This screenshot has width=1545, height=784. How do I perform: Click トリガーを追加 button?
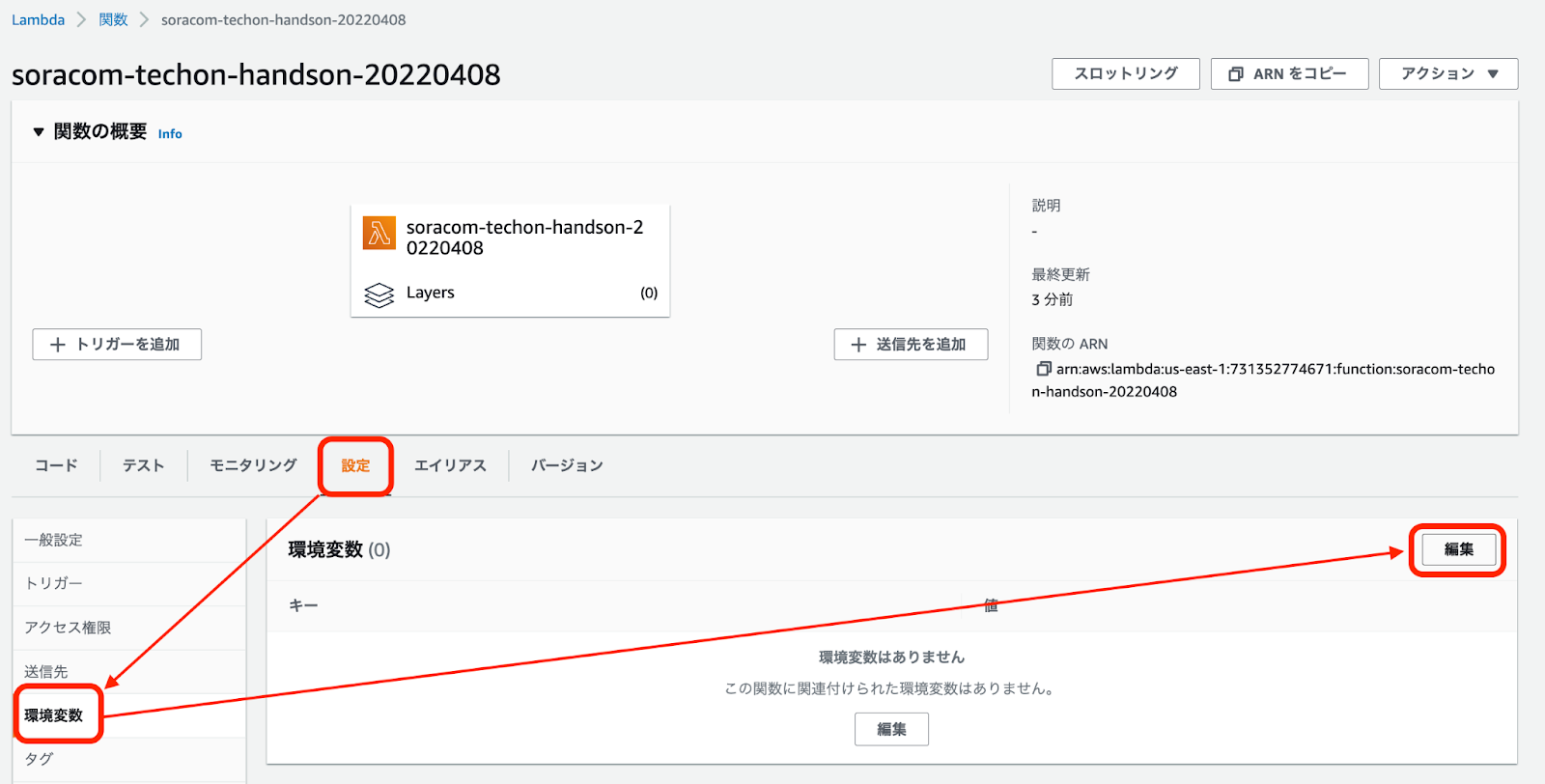[x=117, y=345]
